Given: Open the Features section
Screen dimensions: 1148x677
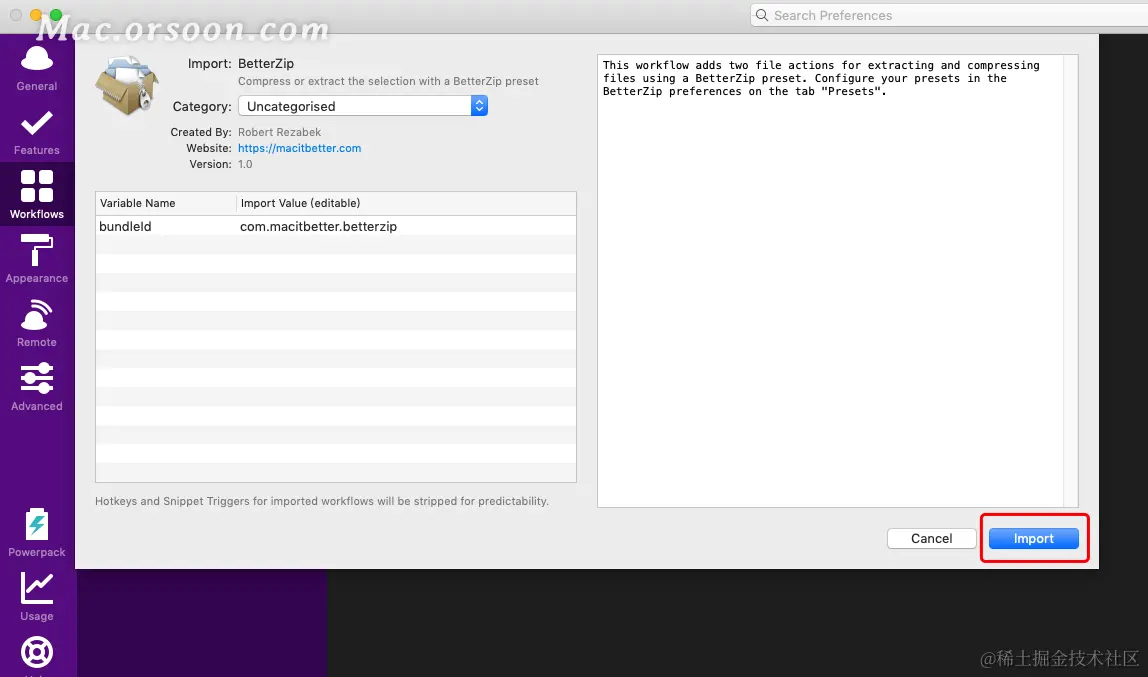Looking at the screenshot, I should click(x=37, y=132).
